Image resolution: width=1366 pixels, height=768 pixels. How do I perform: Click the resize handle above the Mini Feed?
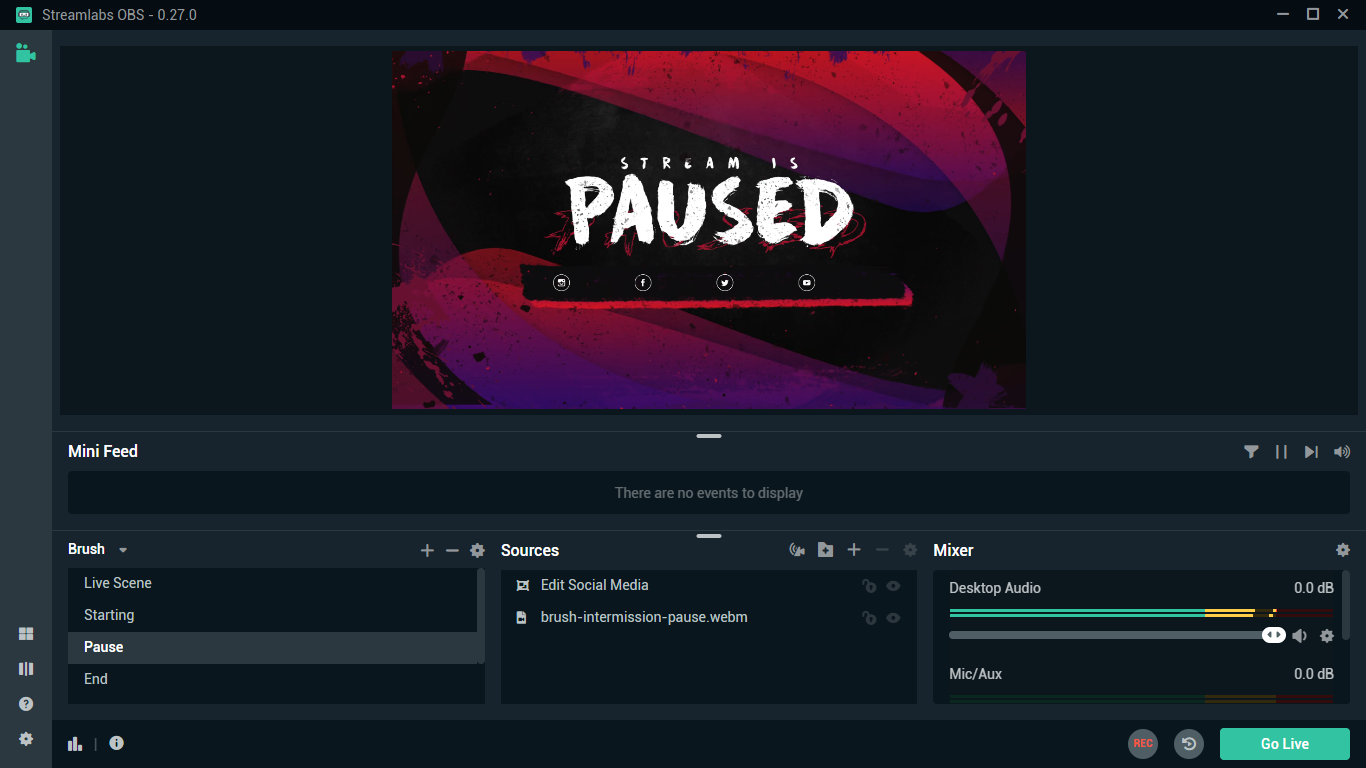[709, 436]
